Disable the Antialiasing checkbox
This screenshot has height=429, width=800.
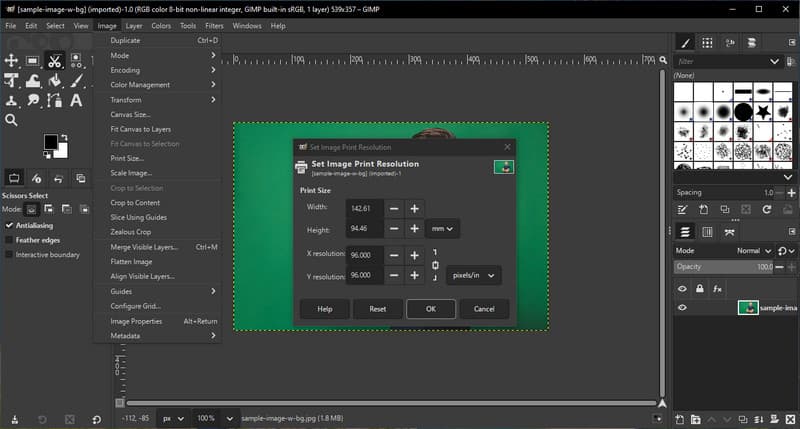pyautogui.click(x=9, y=225)
